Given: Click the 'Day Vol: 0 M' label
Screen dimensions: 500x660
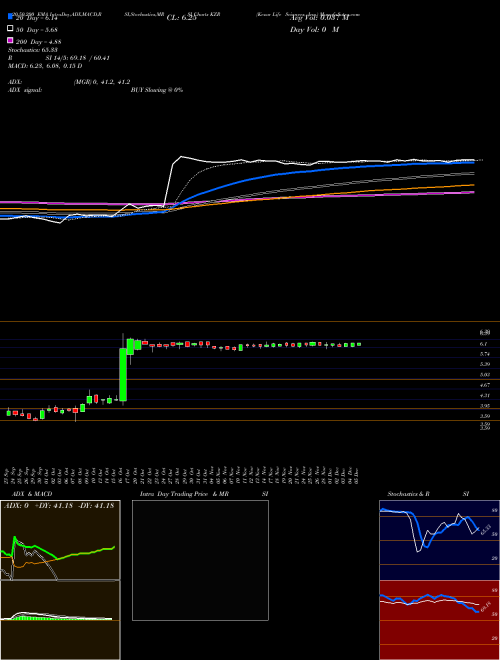Looking at the screenshot, I should click(314, 29).
